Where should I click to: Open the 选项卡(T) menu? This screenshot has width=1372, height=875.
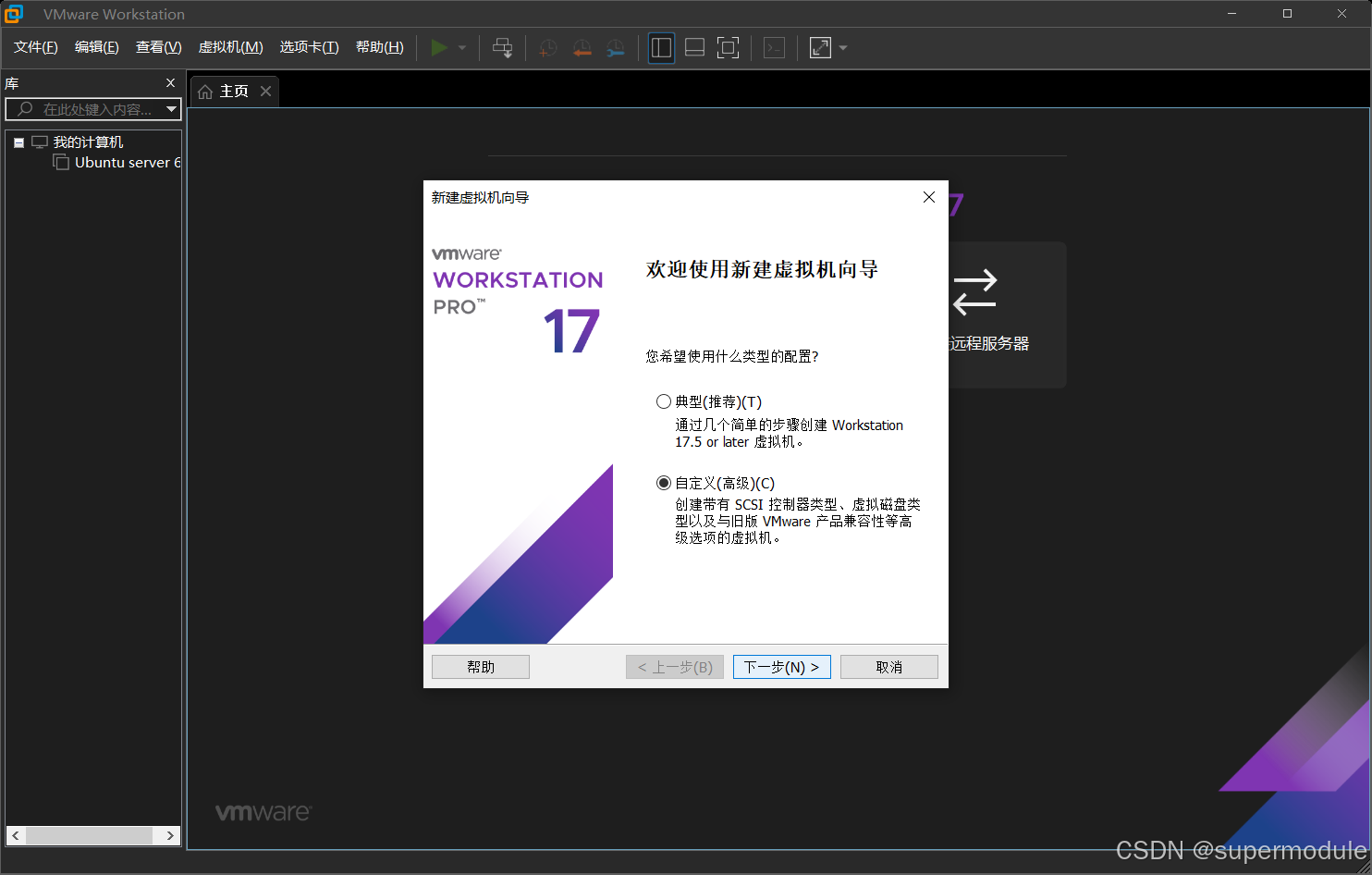pos(310,47)
